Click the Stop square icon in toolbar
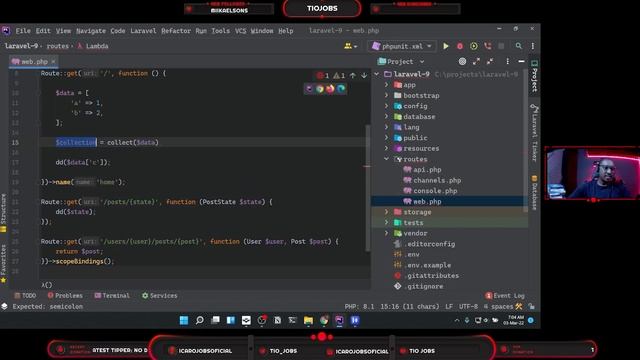Image resolution: width=640 pixels, height=360 pixels. pos(501,46)
